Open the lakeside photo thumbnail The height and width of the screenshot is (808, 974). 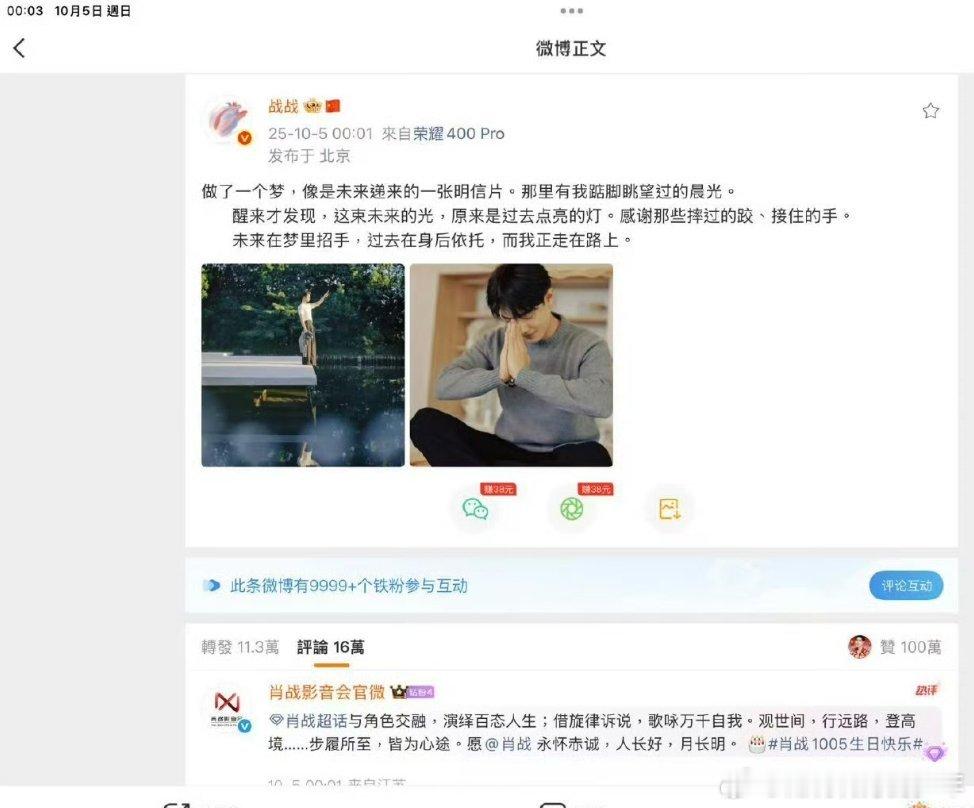click(x=303, y=365)
